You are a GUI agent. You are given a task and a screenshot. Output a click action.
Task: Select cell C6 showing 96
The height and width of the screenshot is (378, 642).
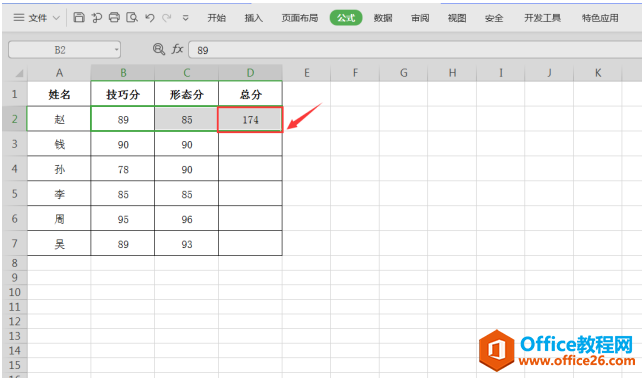pos(187,219)
